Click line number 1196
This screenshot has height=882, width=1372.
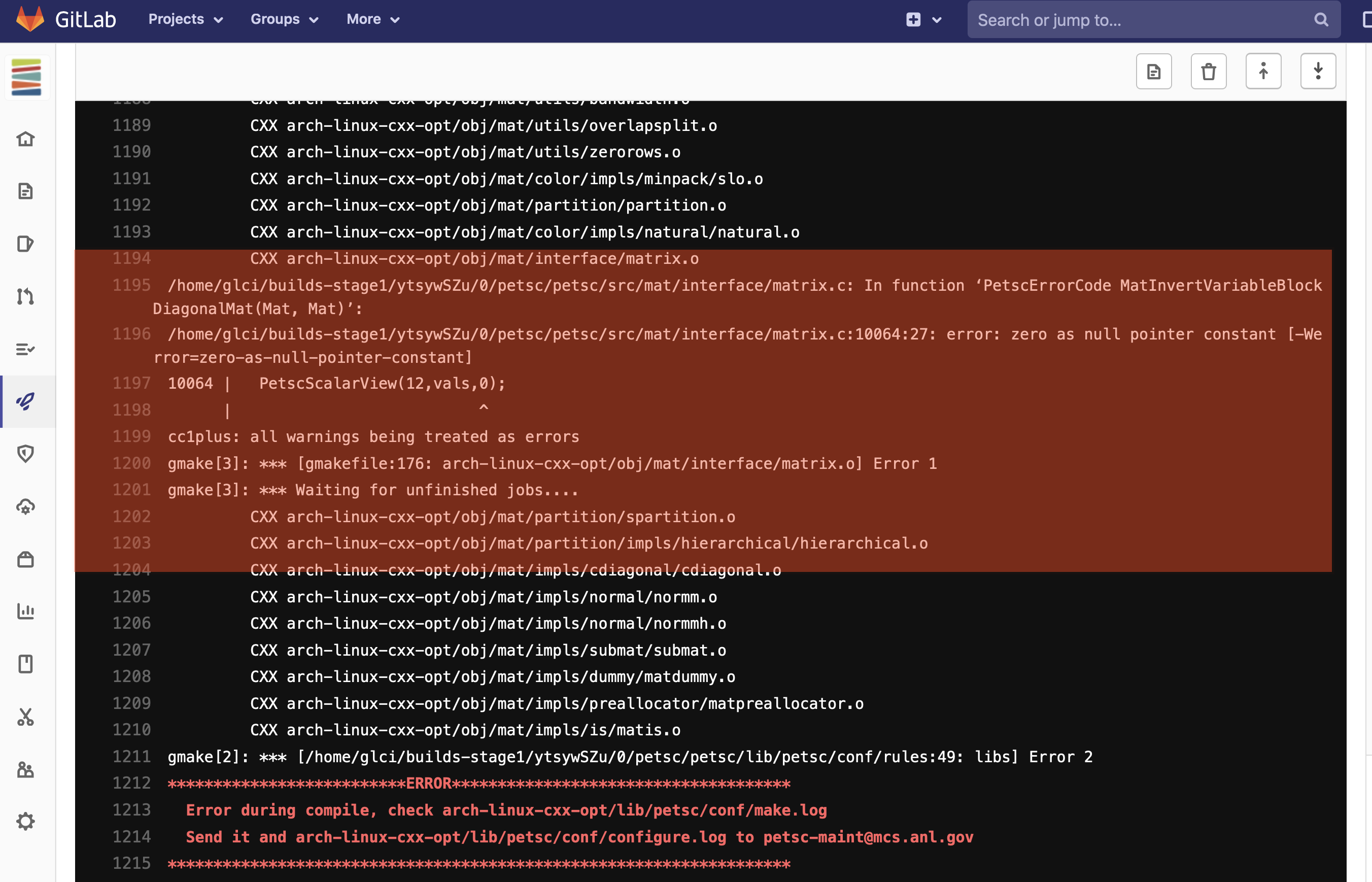(132, 334)
